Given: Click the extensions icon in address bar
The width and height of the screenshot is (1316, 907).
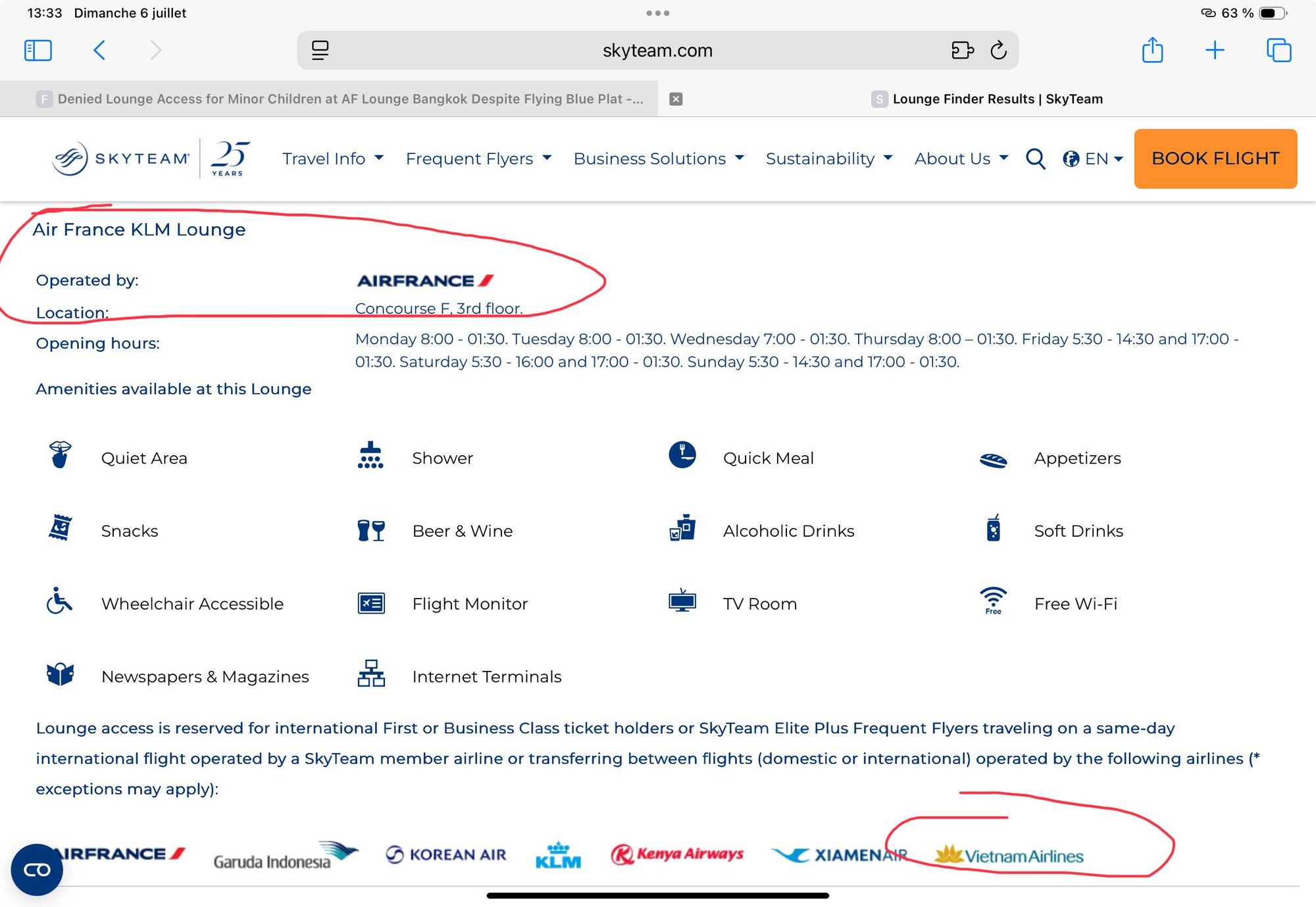Looking at the screenshot, I should click(x=962, y=51).
